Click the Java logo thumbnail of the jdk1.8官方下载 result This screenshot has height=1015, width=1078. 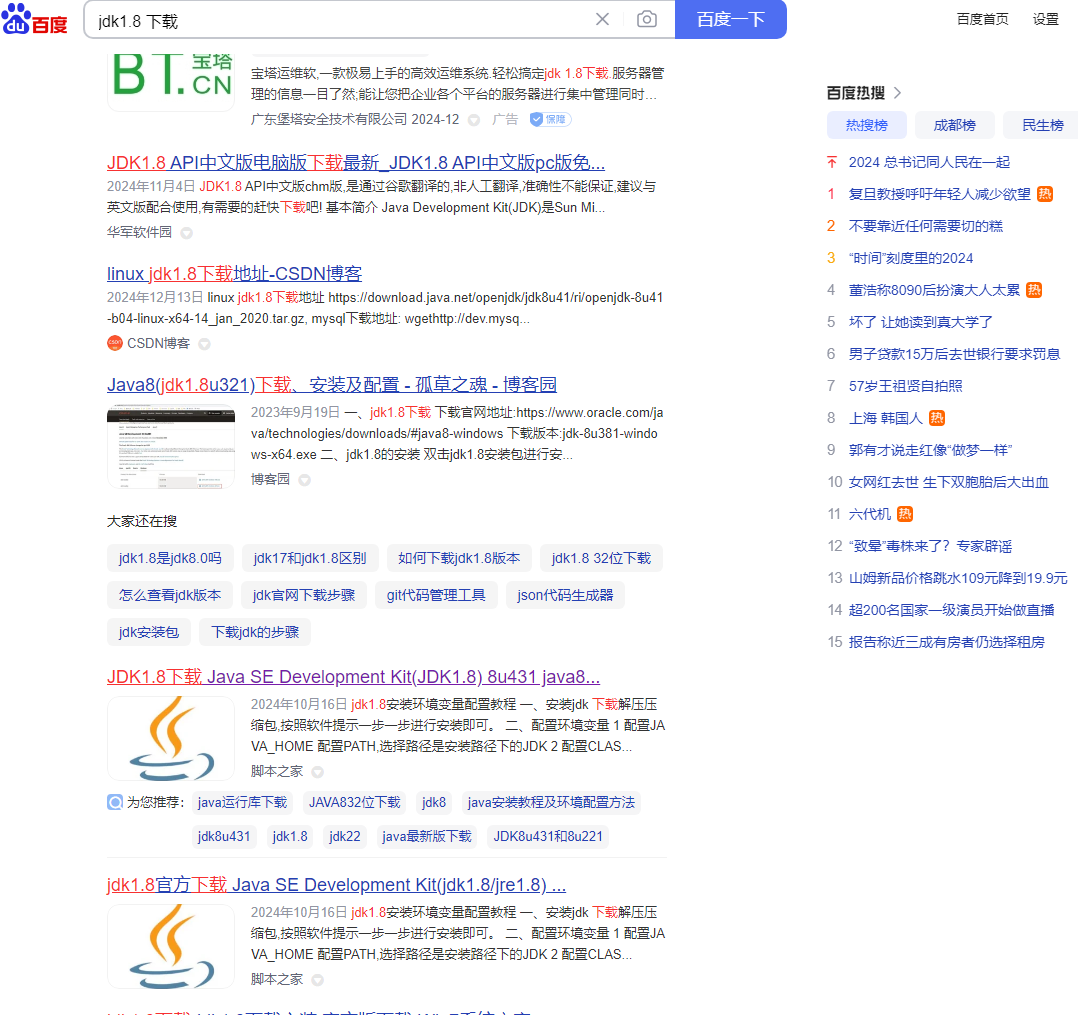point(171,946)
